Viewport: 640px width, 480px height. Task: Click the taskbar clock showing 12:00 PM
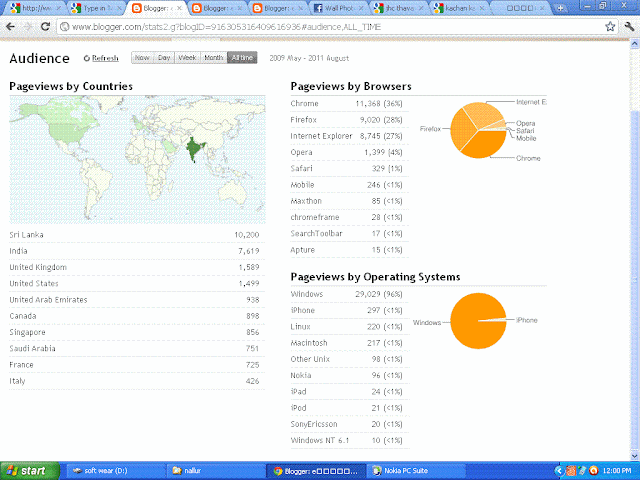pyautogui.click(x=616, y=471)
